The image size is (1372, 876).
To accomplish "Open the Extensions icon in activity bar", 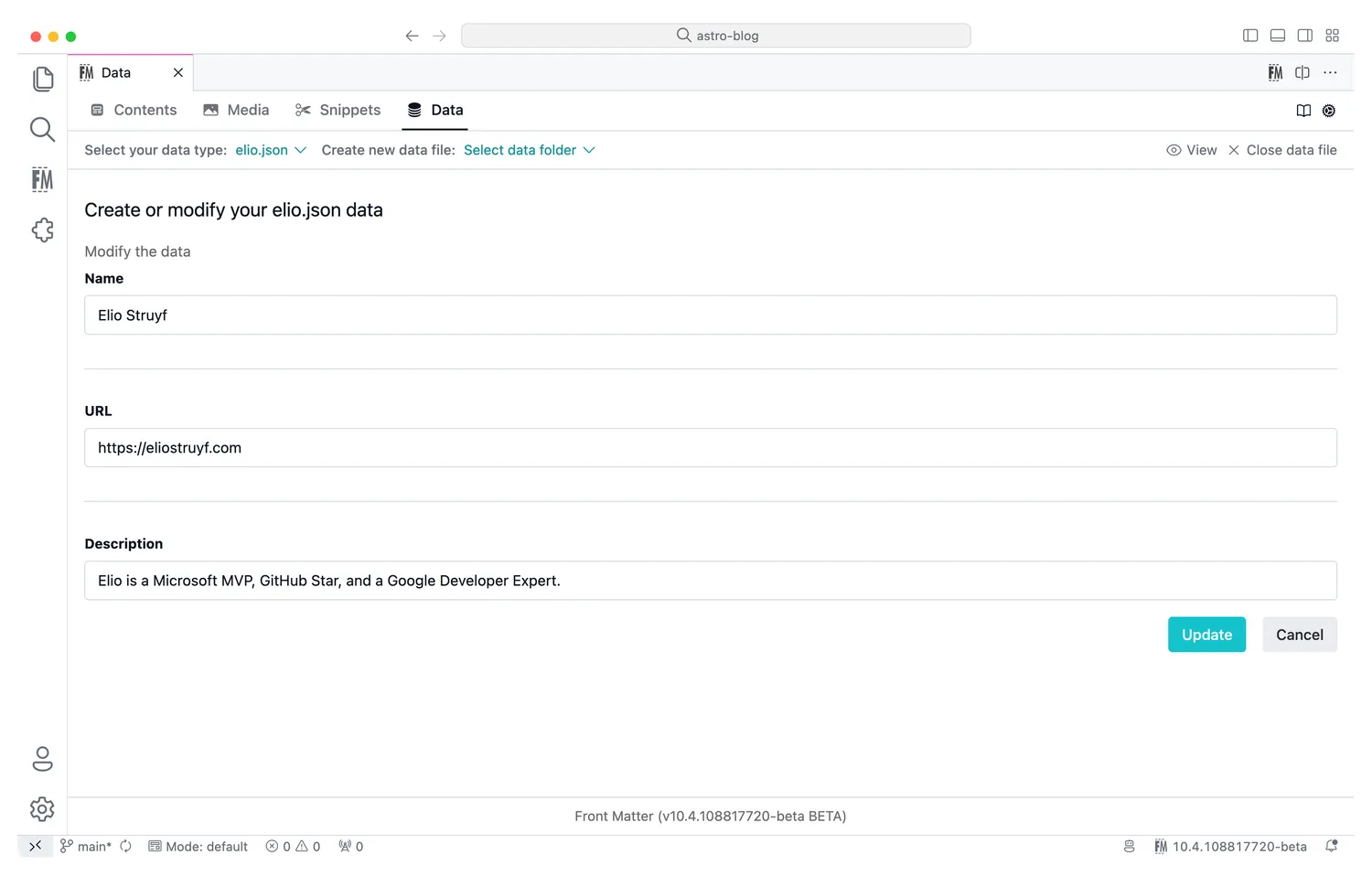I will pyautogui.click(x=42, y=230).
